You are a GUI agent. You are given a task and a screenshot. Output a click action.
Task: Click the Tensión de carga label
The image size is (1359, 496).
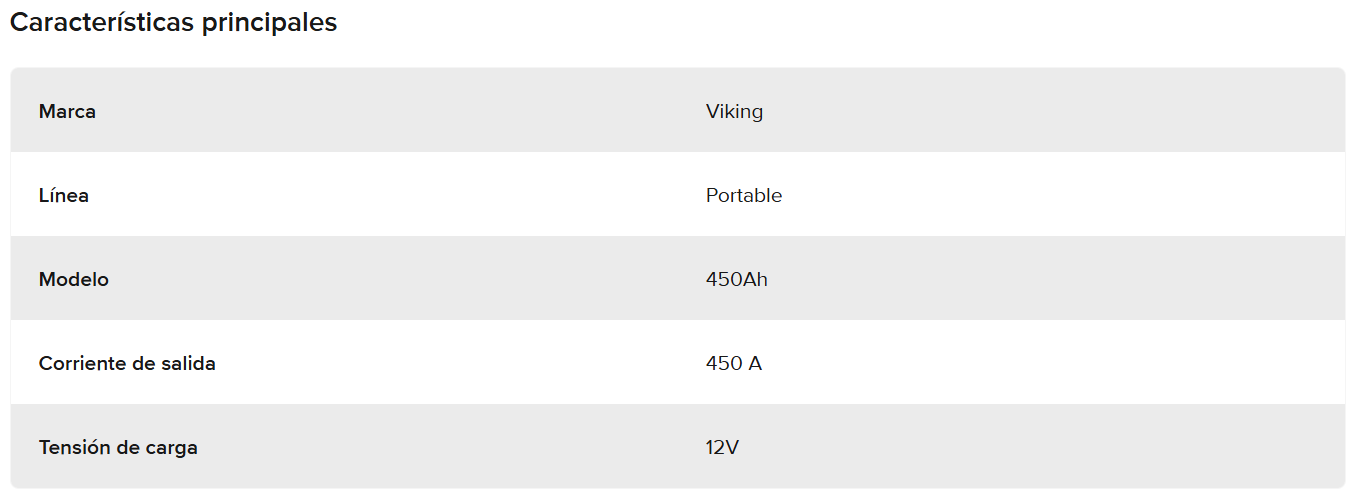pyautogui.click(x=118, y=448)
